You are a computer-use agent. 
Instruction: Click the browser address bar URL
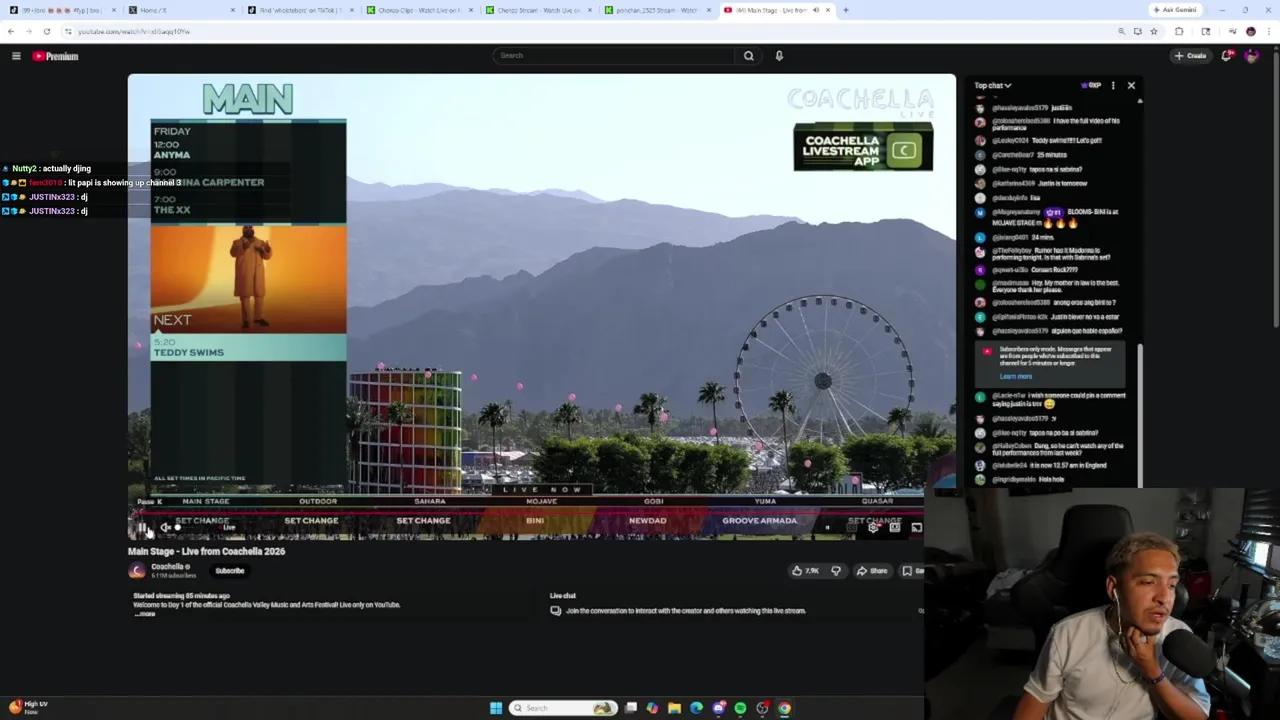coord(134,31)
